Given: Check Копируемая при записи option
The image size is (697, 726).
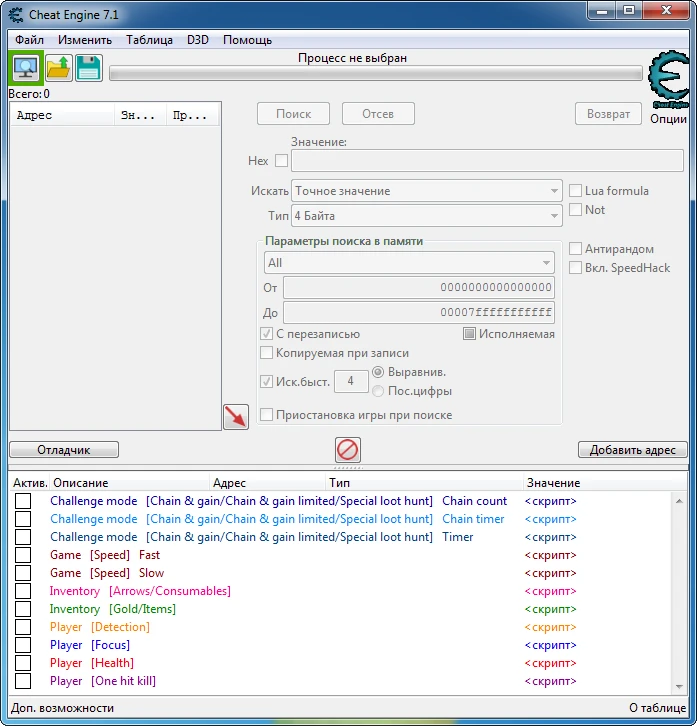Looking at the screenshot, I should tap(266, 352).
